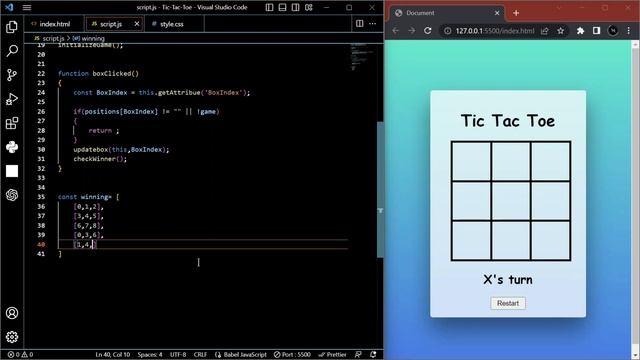
Task: Reload the browser page
Action: click(427, 31)
